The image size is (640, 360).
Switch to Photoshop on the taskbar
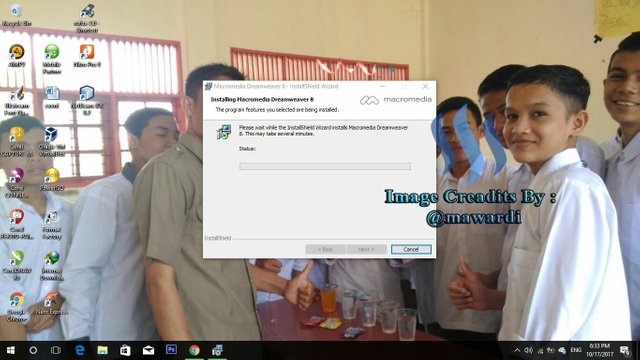[171, 350]
